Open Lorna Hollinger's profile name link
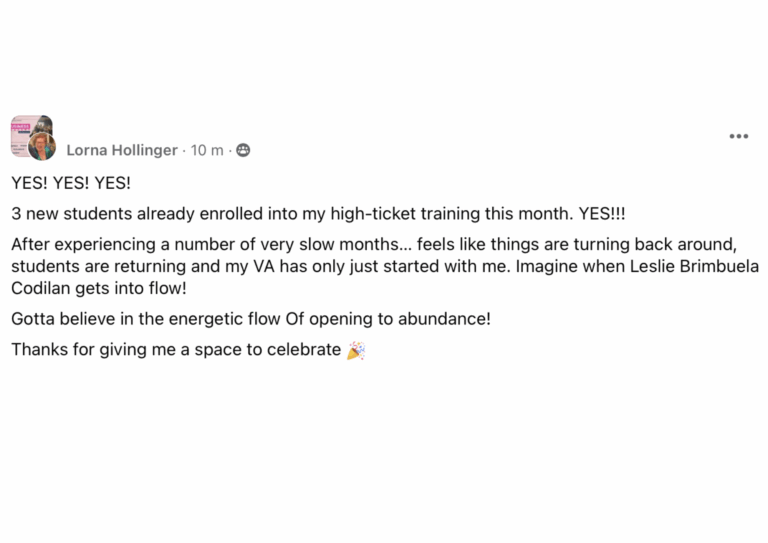 click(122, 150)
